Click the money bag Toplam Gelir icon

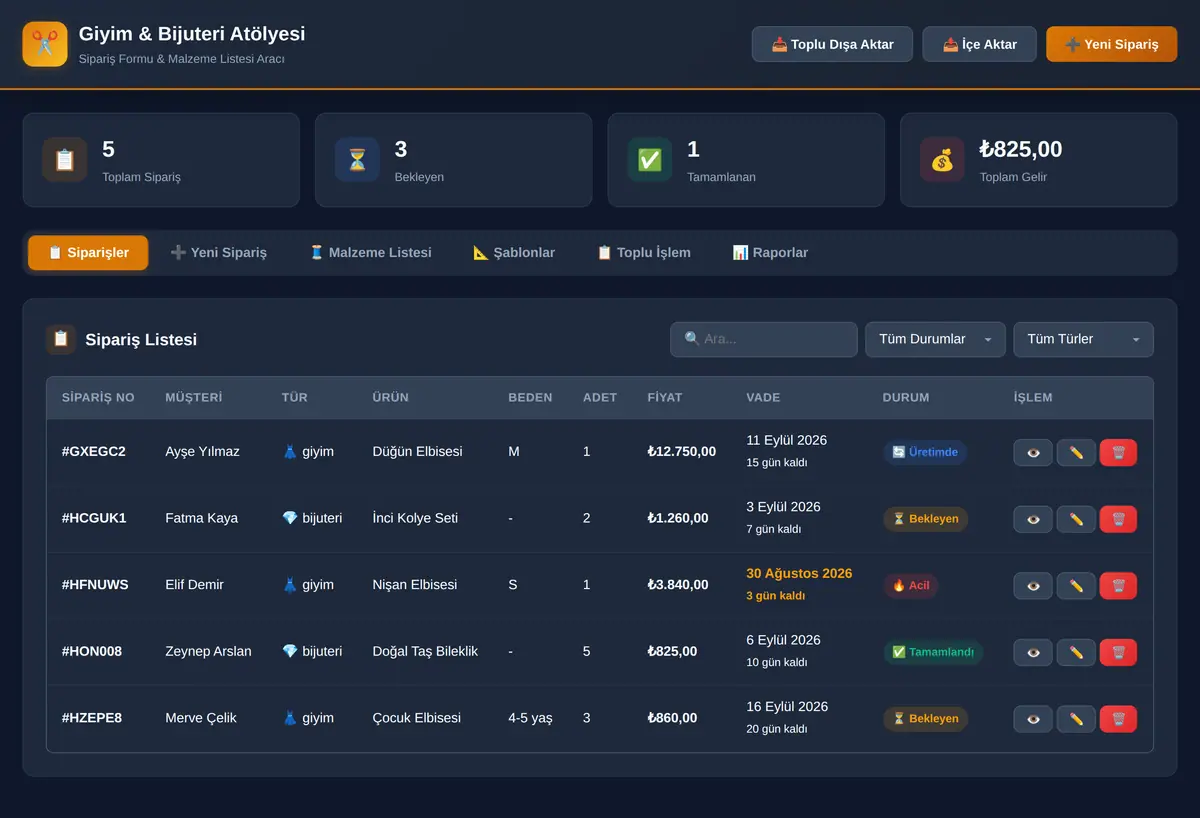click(942, 160)
